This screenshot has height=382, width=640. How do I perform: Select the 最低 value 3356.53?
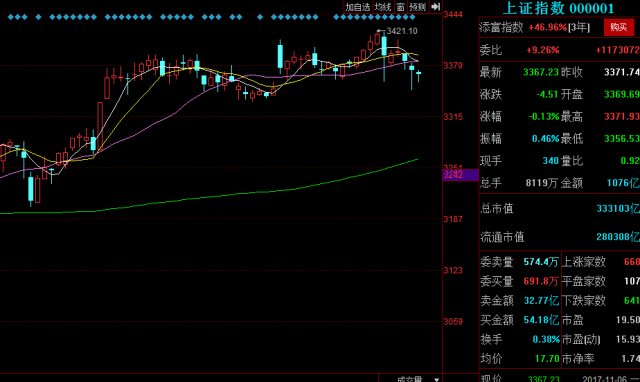[622, 139]
